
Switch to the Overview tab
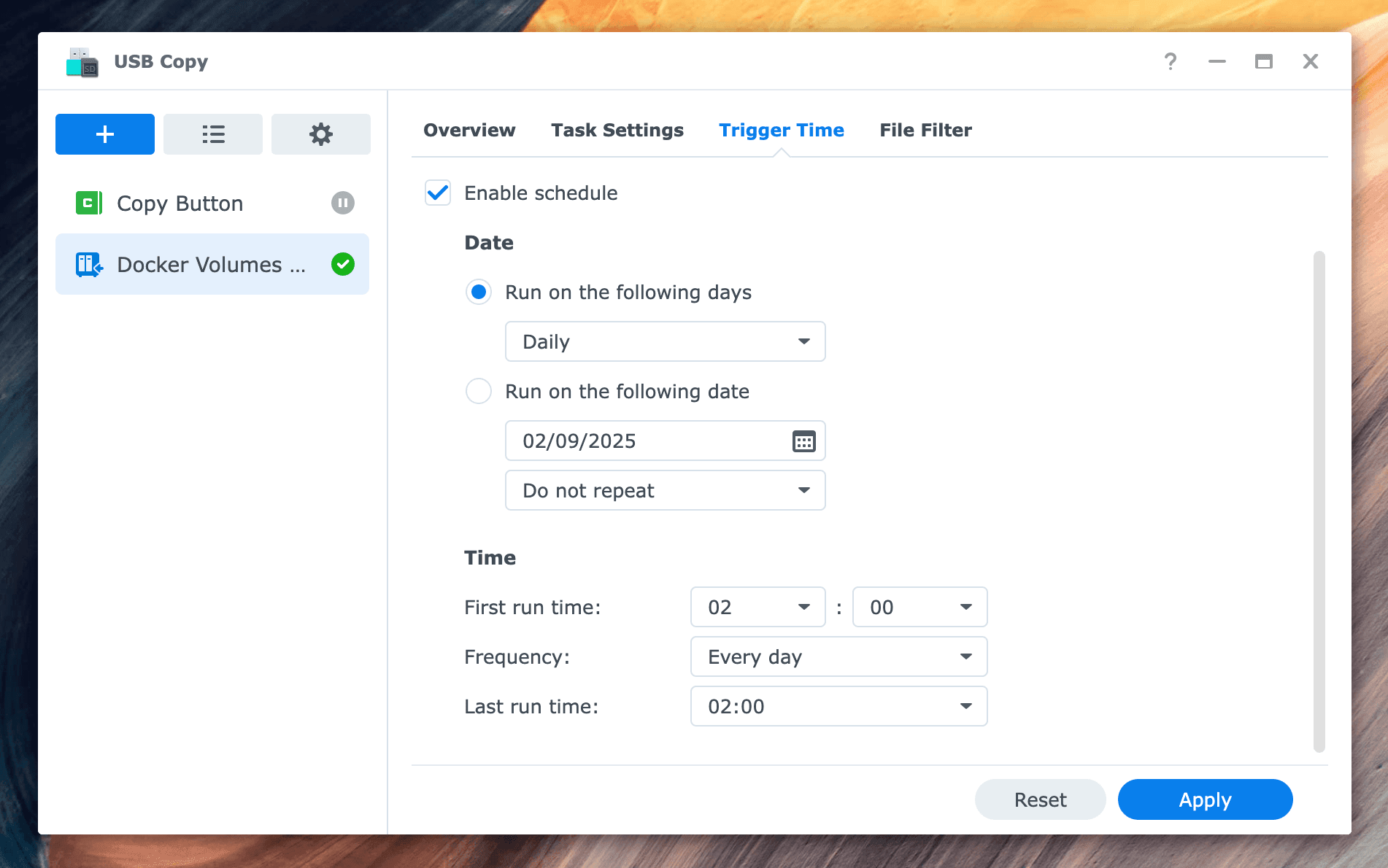tap(469, 130)
